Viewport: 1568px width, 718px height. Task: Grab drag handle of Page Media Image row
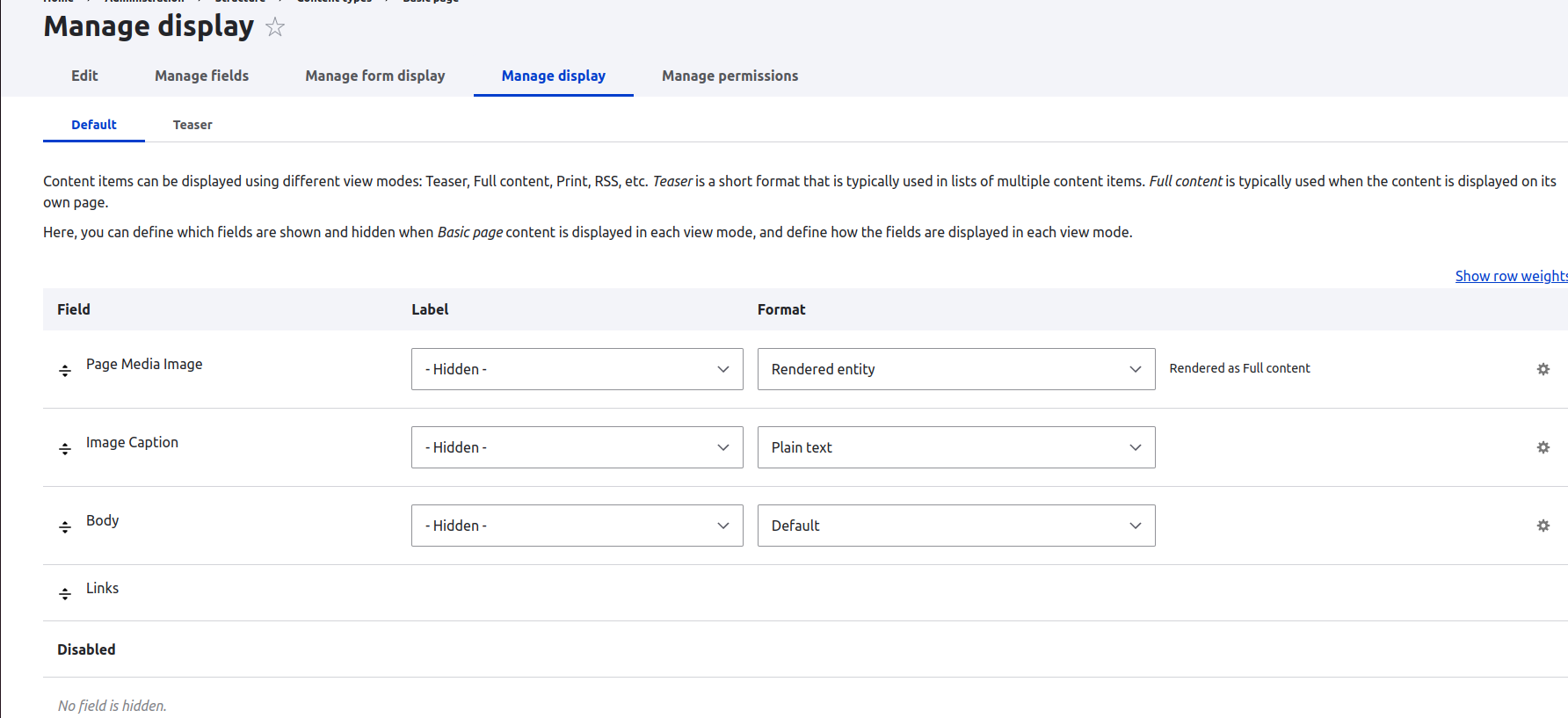click(65, 371)
